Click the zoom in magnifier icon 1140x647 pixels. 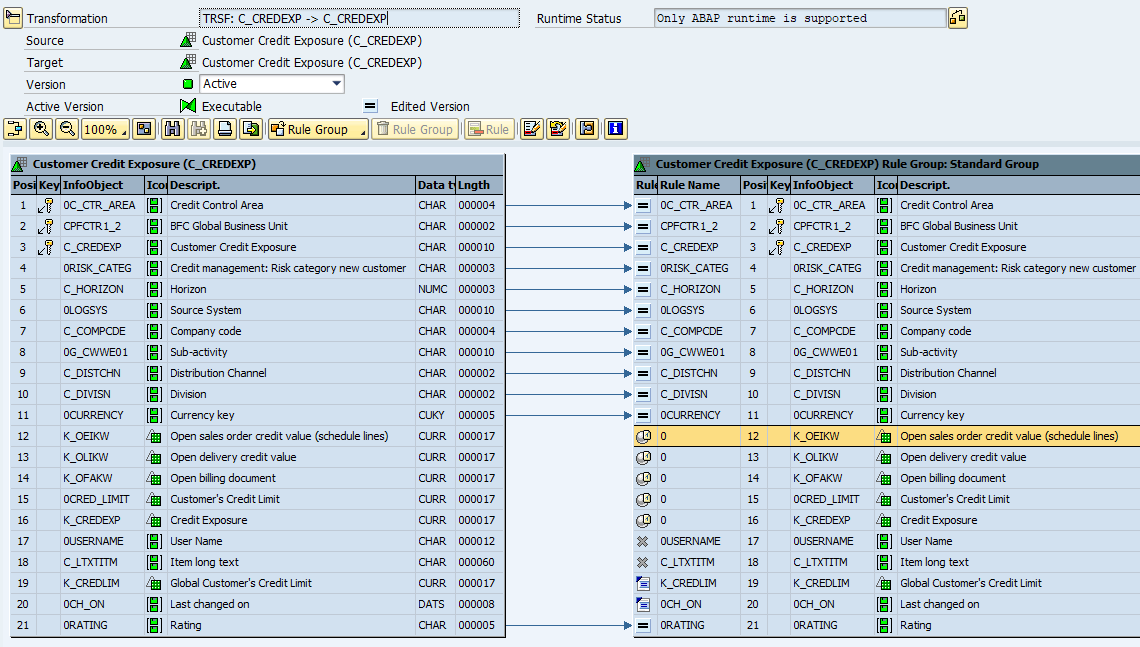[x=41, y=129]
